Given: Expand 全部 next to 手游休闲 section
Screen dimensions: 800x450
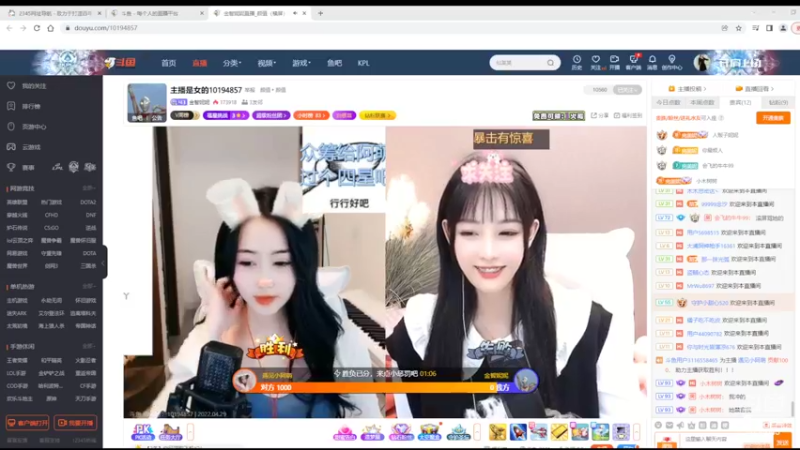Looking at the screenshot, I should pos(89,346).
